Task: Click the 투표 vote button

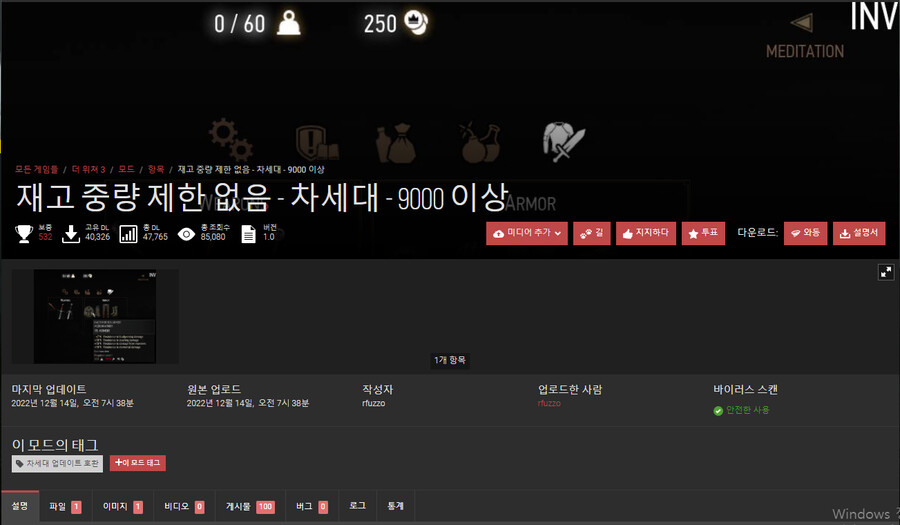Action: 703,233
